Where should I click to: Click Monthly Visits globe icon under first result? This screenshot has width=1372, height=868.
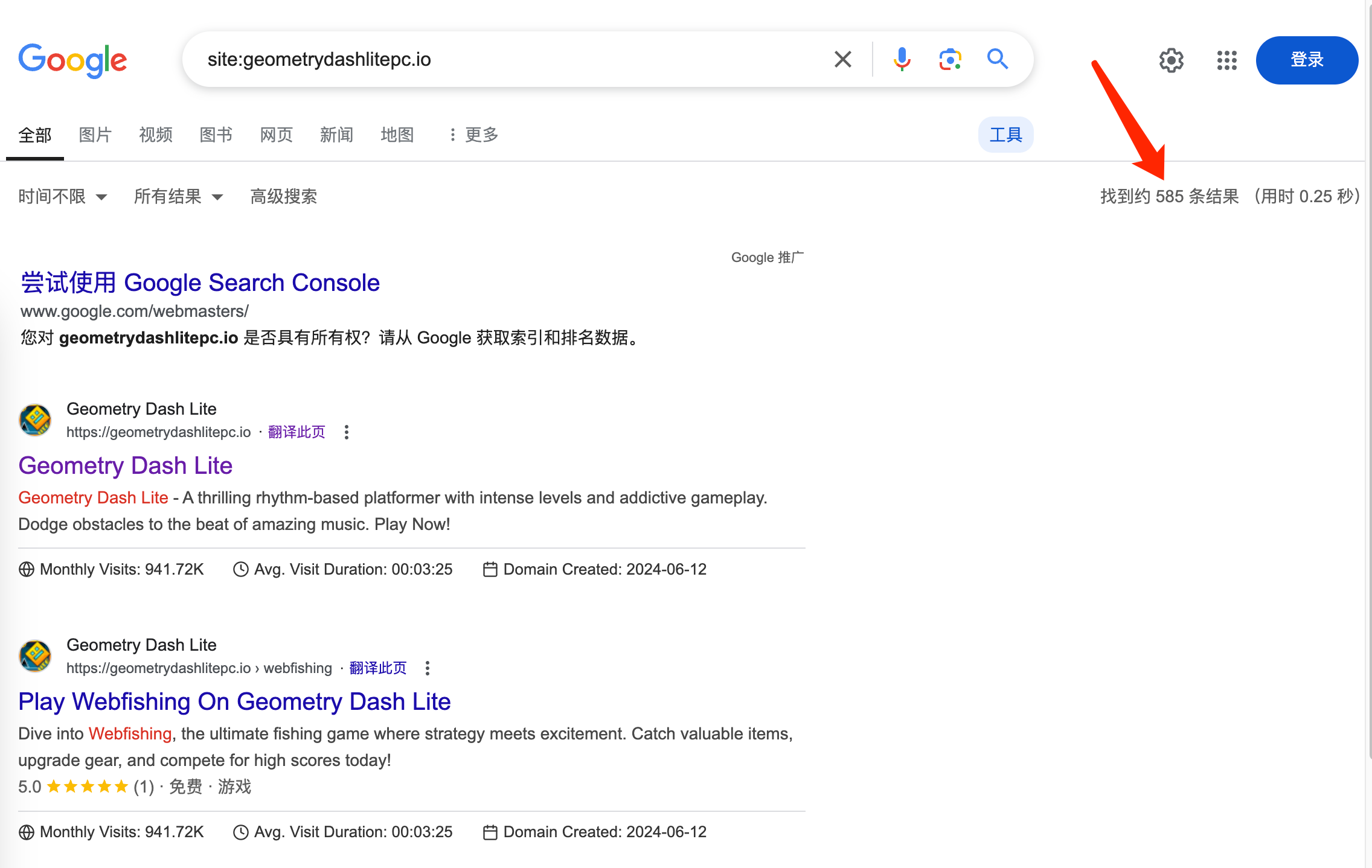(27, 569)
